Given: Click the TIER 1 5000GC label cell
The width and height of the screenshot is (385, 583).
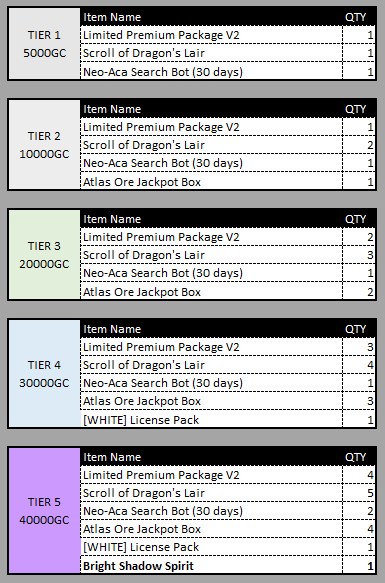Looking at the screenshot, I should (x=44, y=44).
